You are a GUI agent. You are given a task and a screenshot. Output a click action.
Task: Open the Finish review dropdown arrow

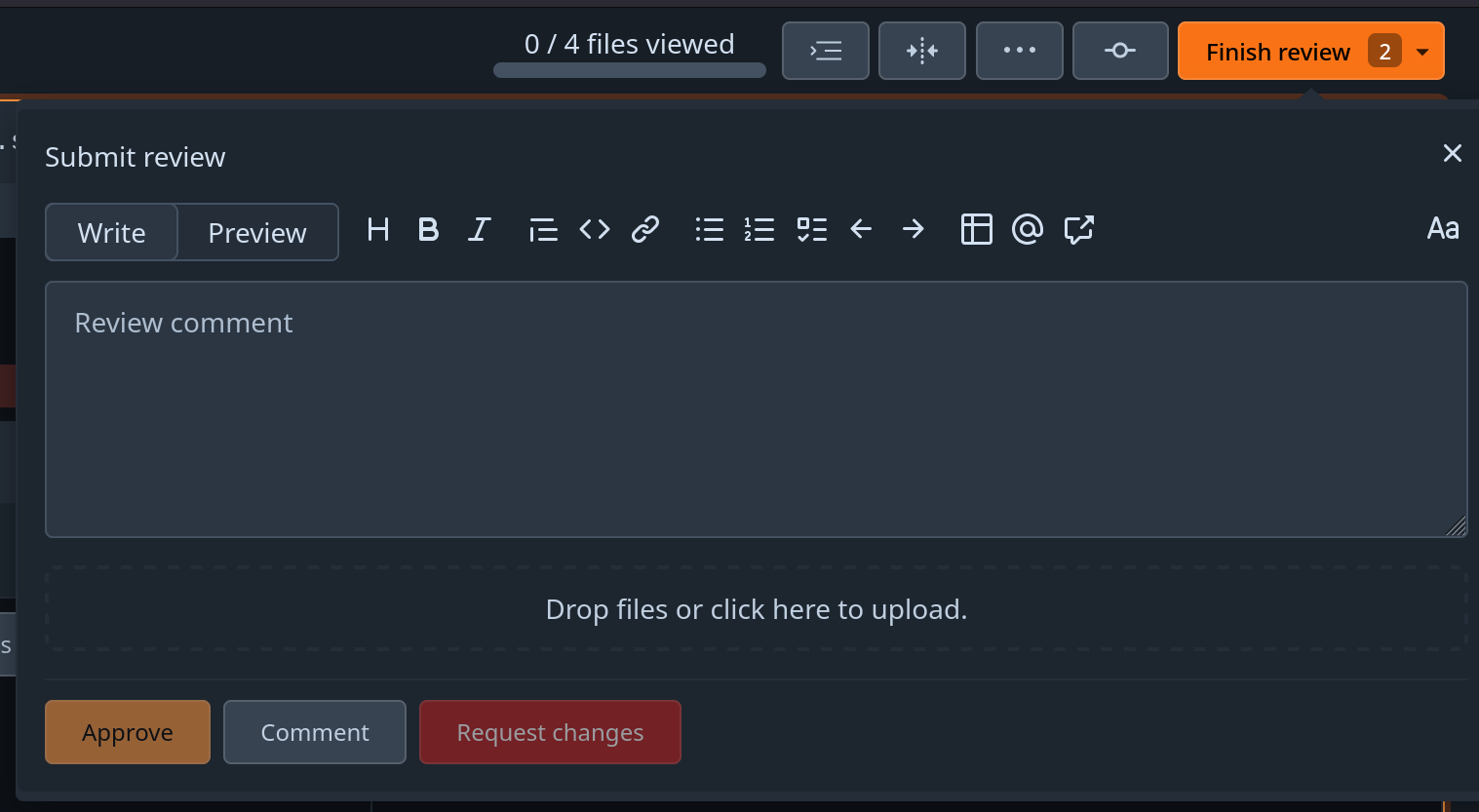[x=1422, y=51]
